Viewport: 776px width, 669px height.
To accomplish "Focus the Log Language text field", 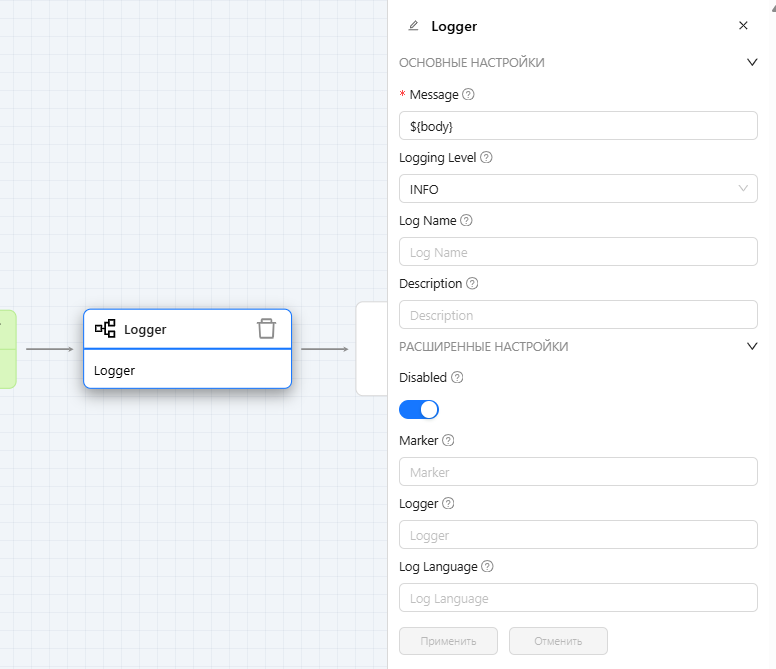I will 577,598.
